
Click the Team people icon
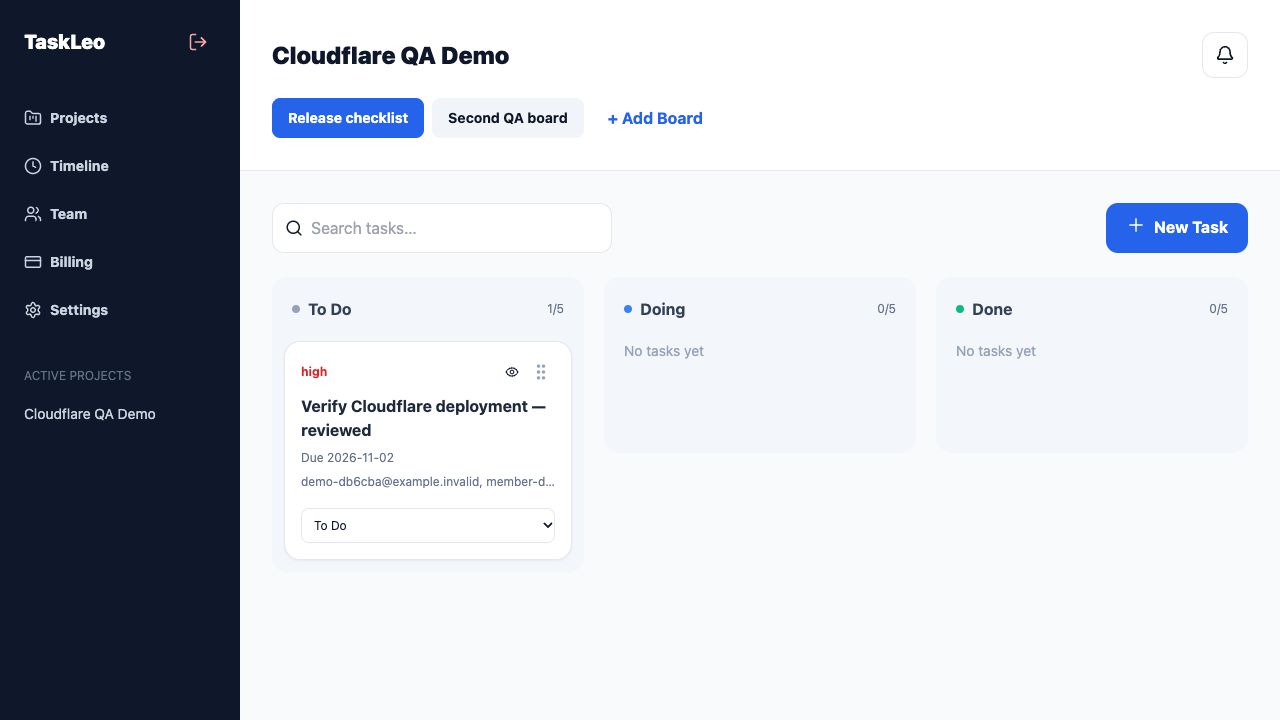pyautogui.click(x=33, y=214)
